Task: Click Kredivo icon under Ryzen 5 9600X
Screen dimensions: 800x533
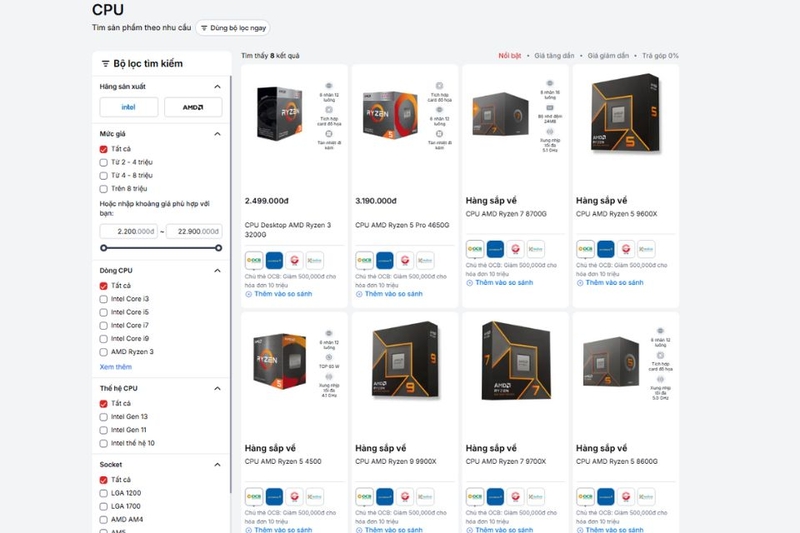Action: click(646, 249)
